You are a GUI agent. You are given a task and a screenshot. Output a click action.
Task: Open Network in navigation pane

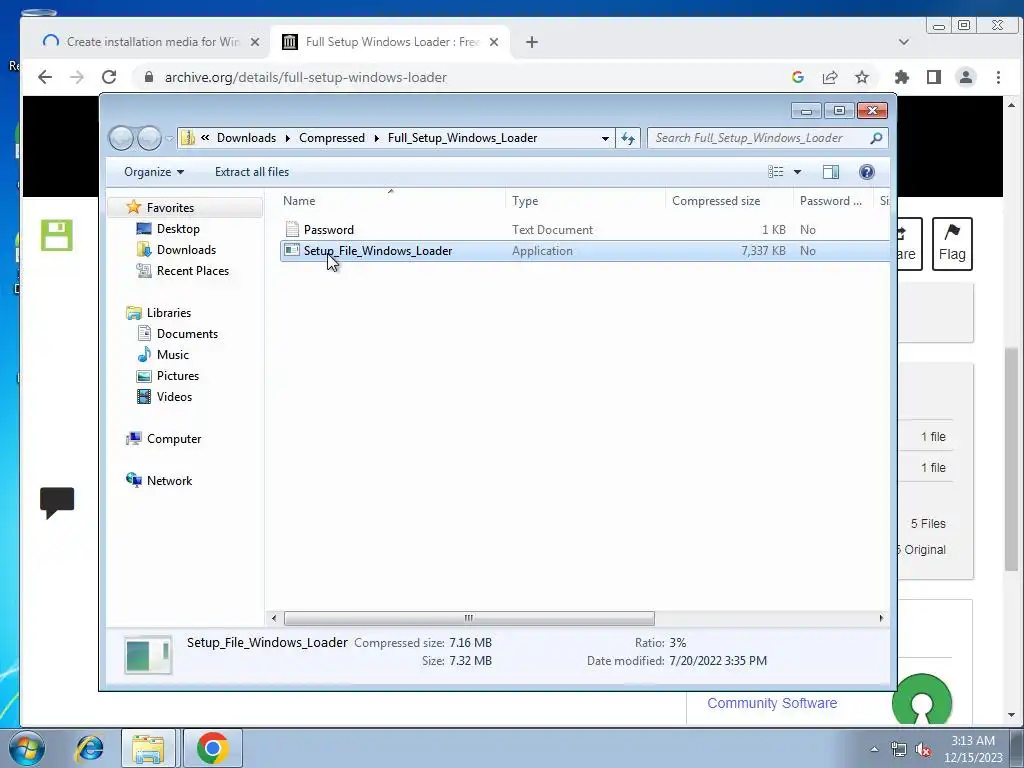(x=169, y=481)
